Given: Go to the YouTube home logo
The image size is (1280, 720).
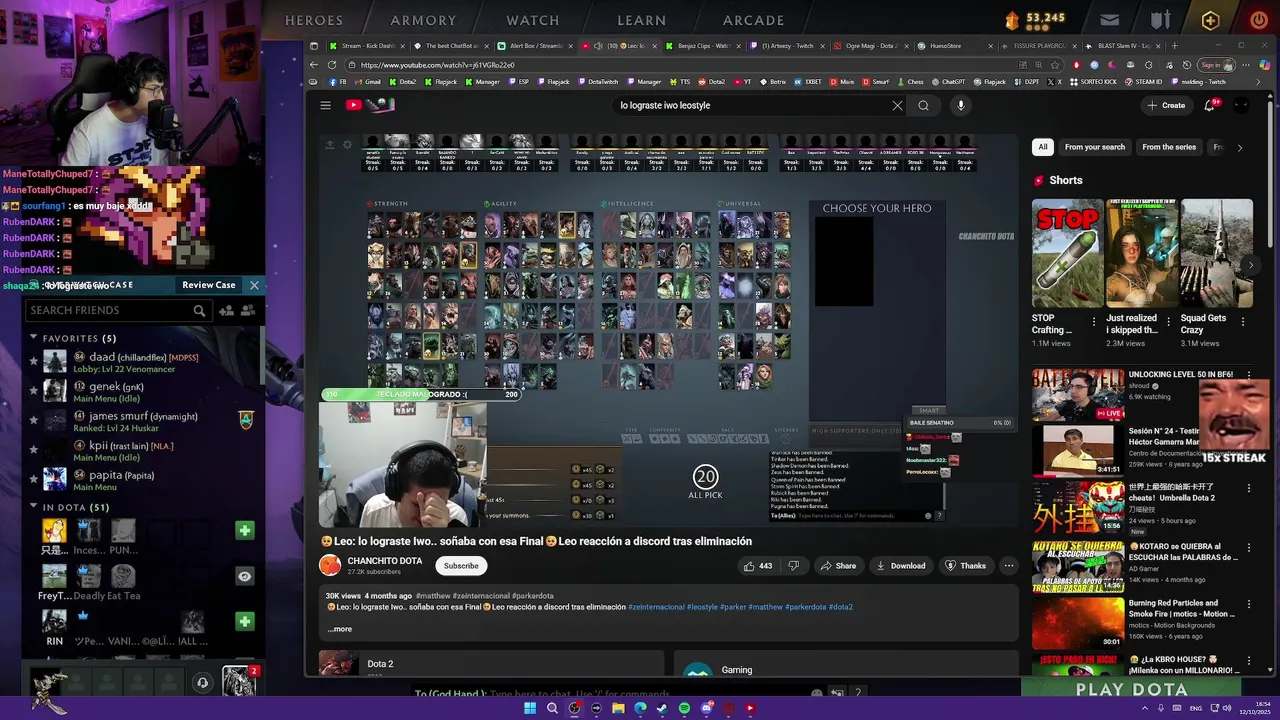Looking at the screenshot, I should 369,105.
